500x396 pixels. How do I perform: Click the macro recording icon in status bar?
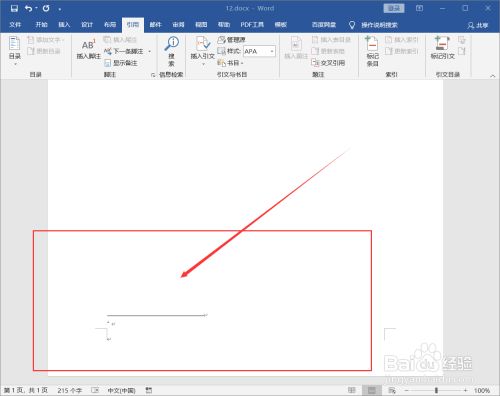[149, 390]
